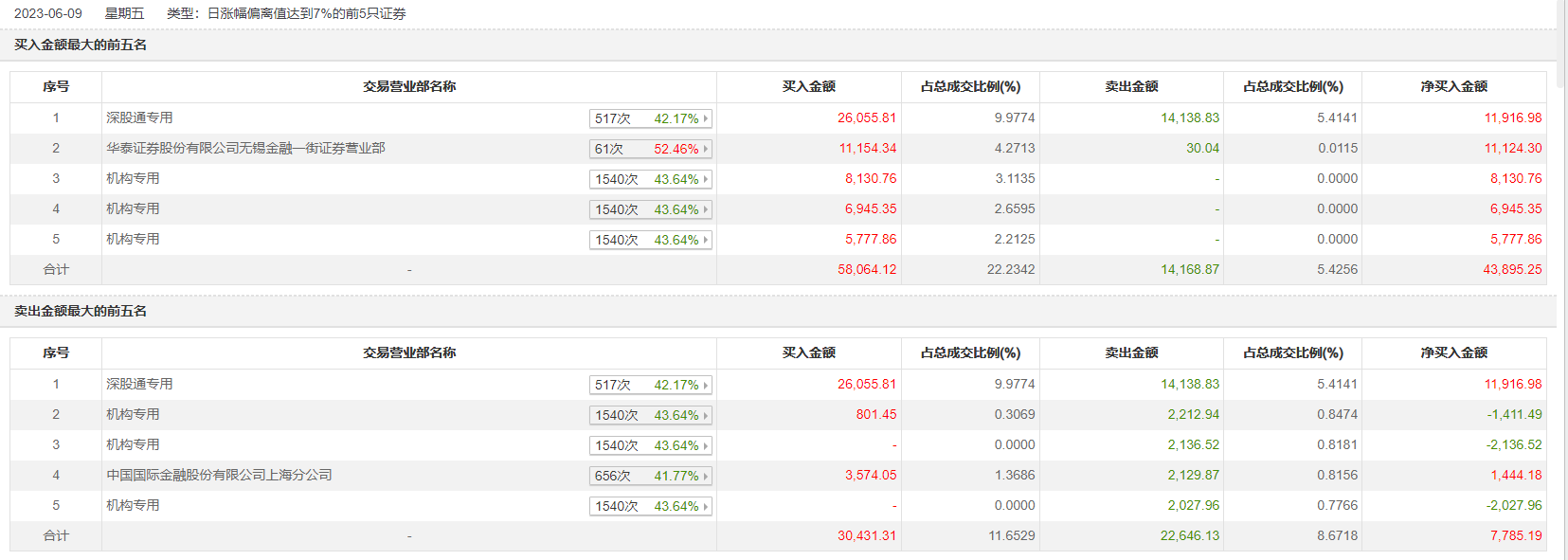This screenshot has width=1568, height=560.
Task: Open the 中国国际金融股份有限公司上海分公司 link
Action: point(219,475)
